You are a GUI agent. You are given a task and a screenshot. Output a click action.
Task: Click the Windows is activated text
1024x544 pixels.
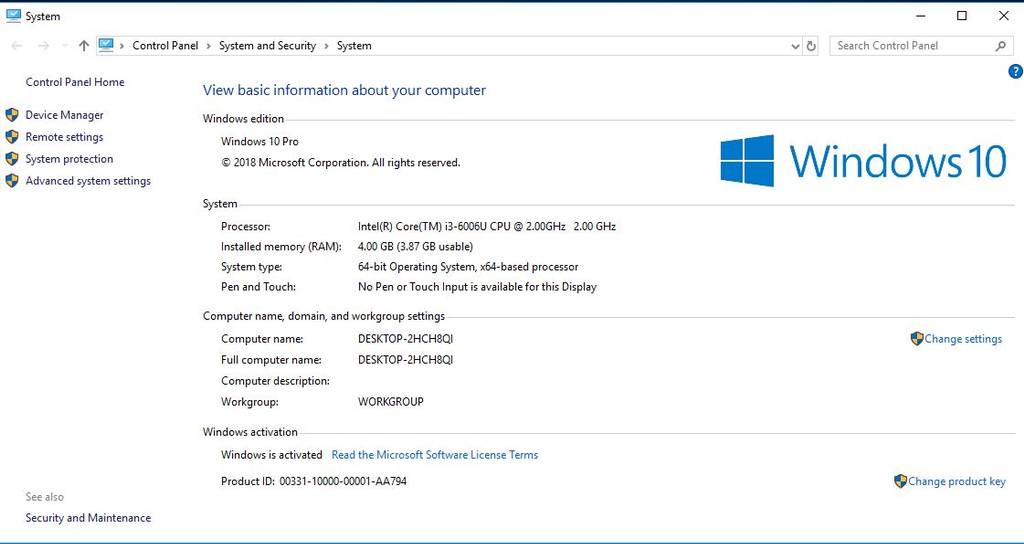[x=272, y=455]
